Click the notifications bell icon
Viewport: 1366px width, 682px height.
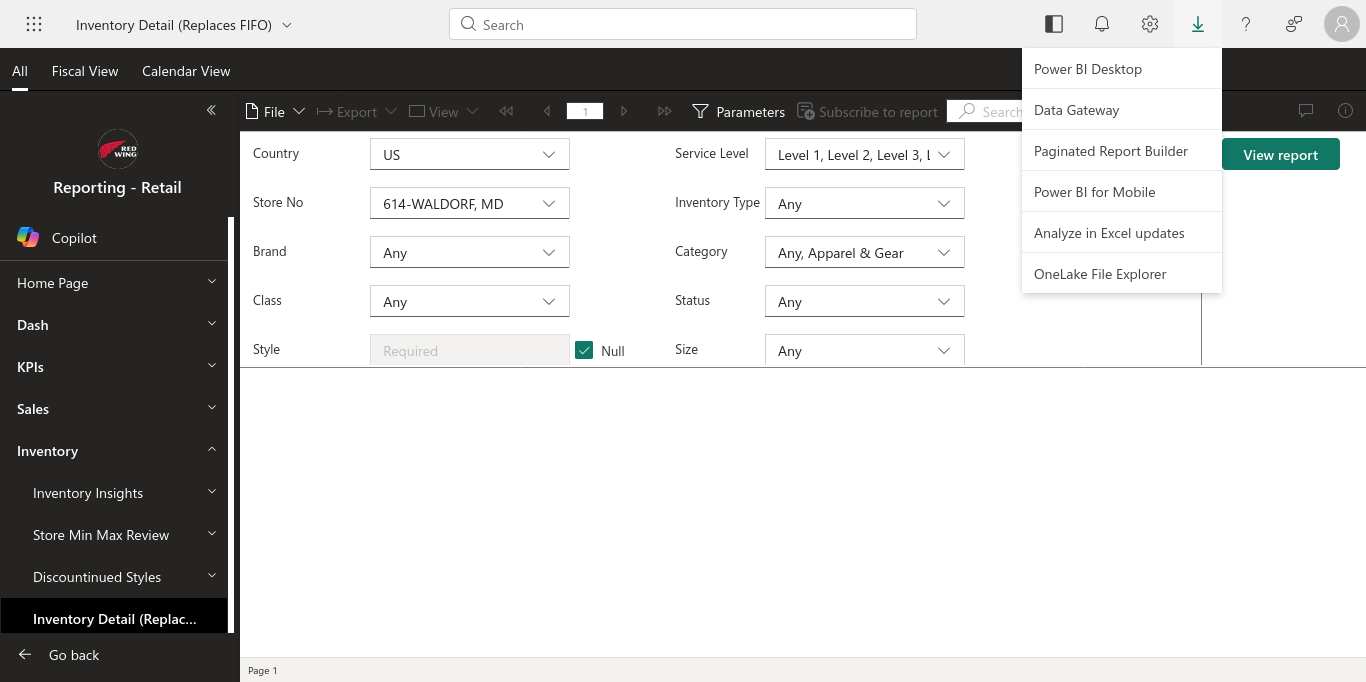1101,24
